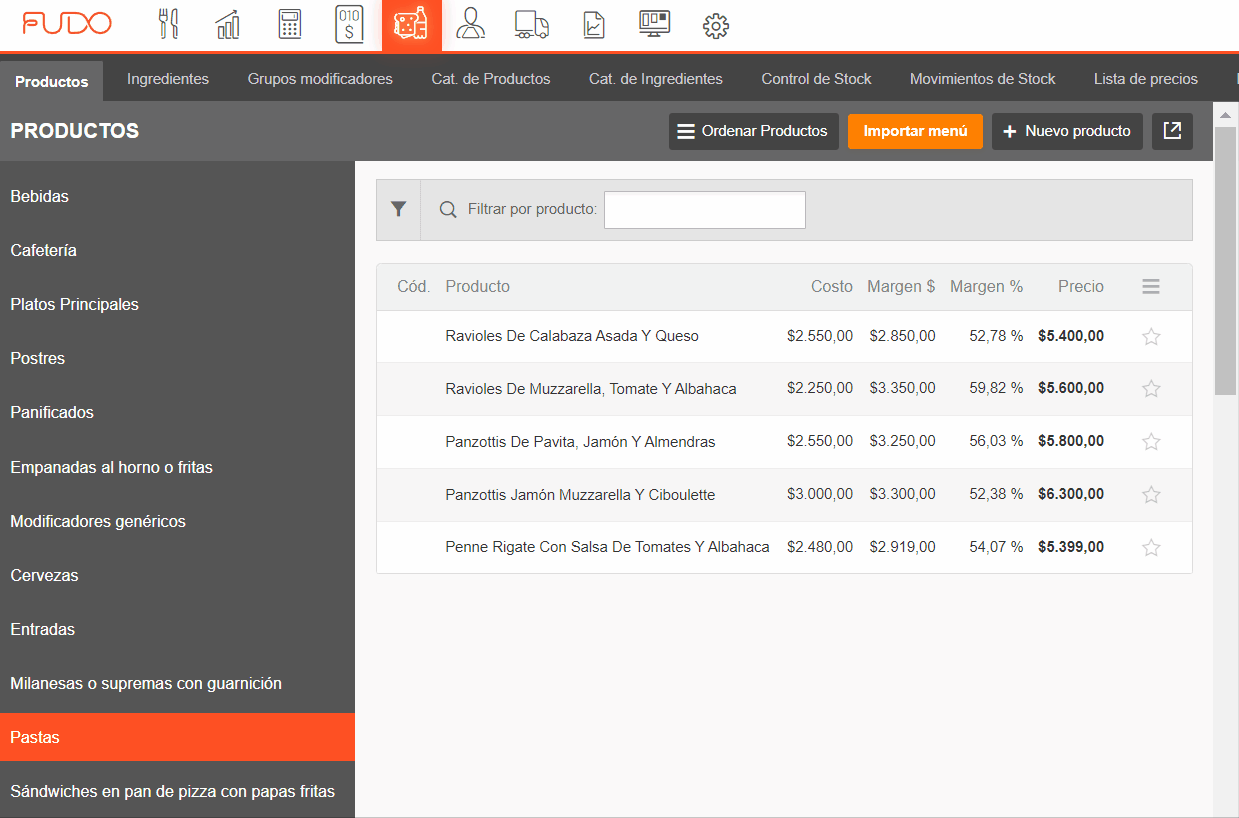This screenshot has width=1239, height=818.
Task: Open the Control de Stock tab
Action: 816,79
